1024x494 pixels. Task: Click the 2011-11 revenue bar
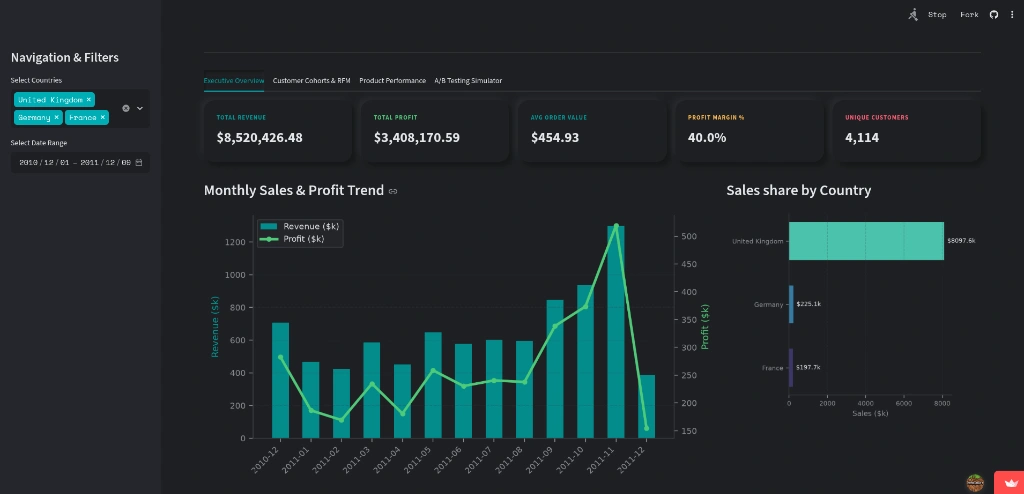(616, 332)
